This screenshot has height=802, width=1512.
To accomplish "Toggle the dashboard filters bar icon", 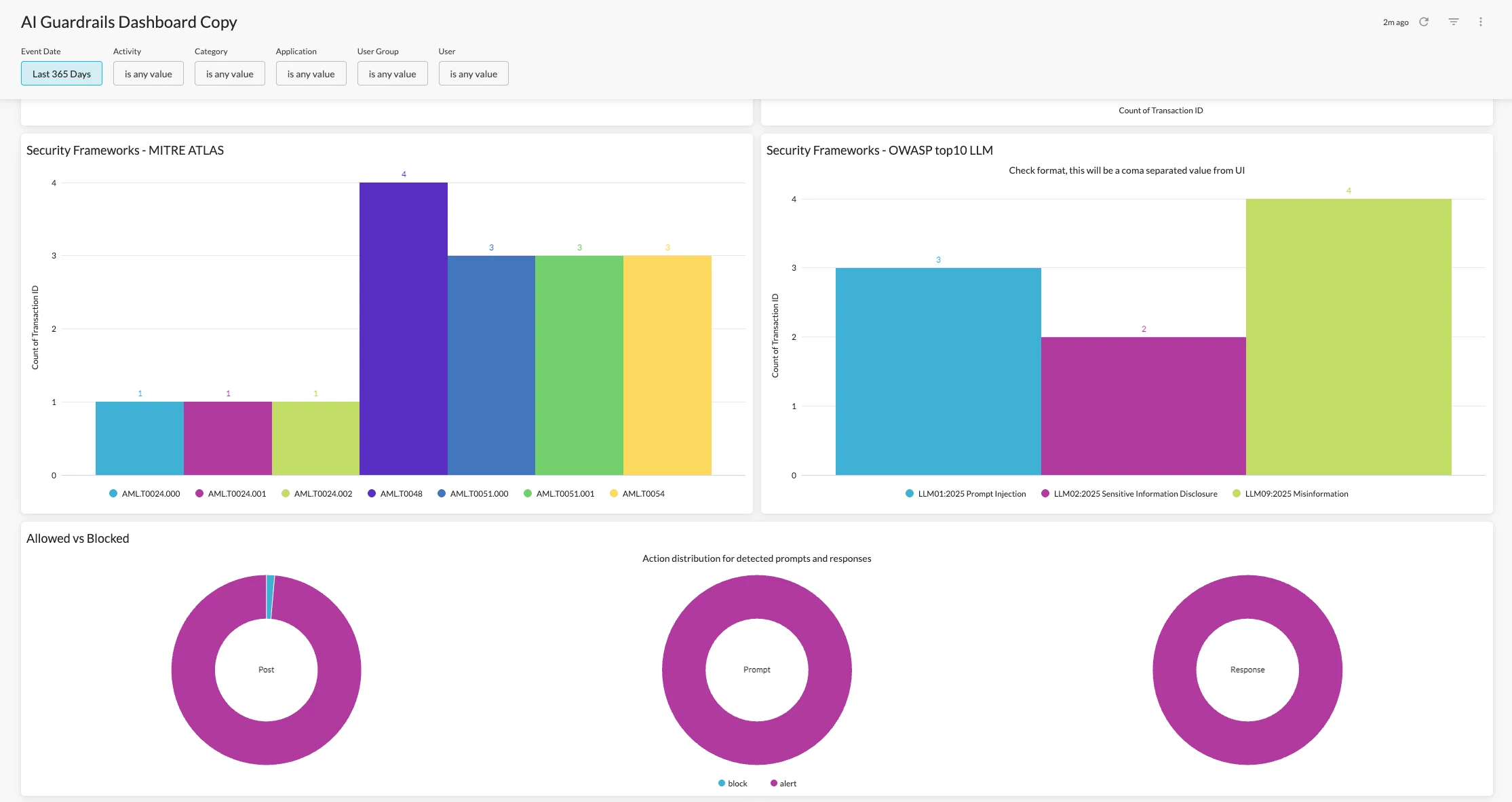I will [x=1454, y=22].
